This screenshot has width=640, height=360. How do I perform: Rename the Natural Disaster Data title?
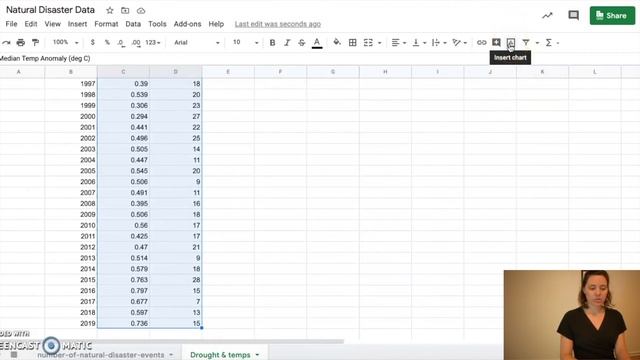pos(50,10)
